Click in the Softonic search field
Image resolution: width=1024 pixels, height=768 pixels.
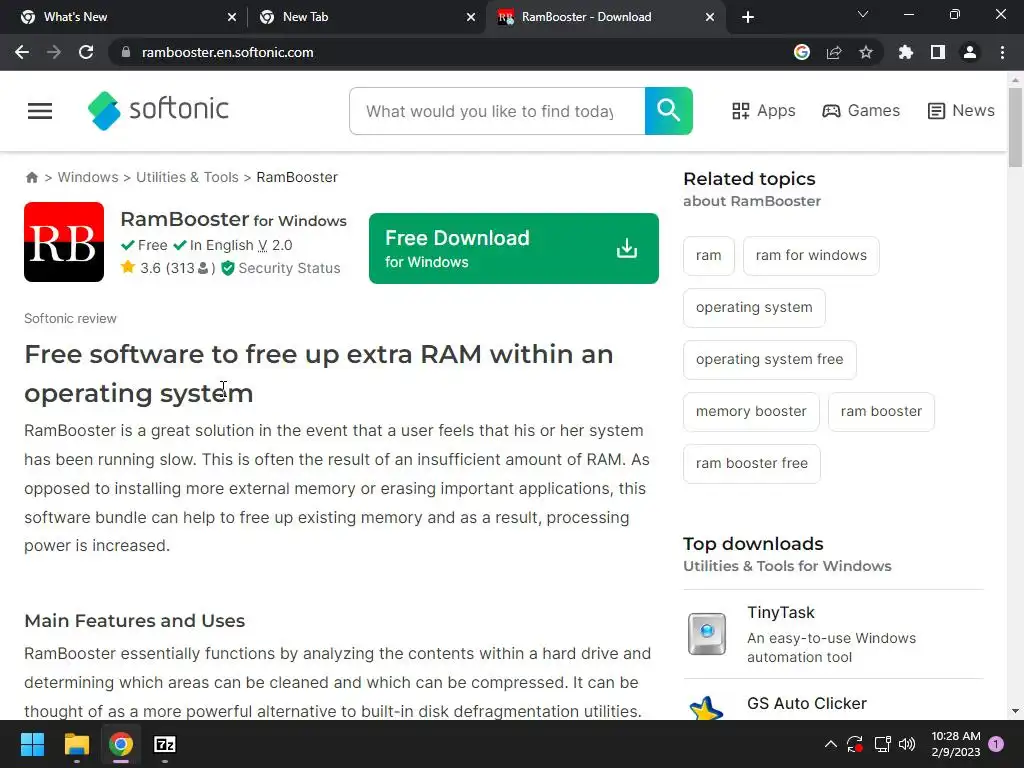(x=497, y=111)
